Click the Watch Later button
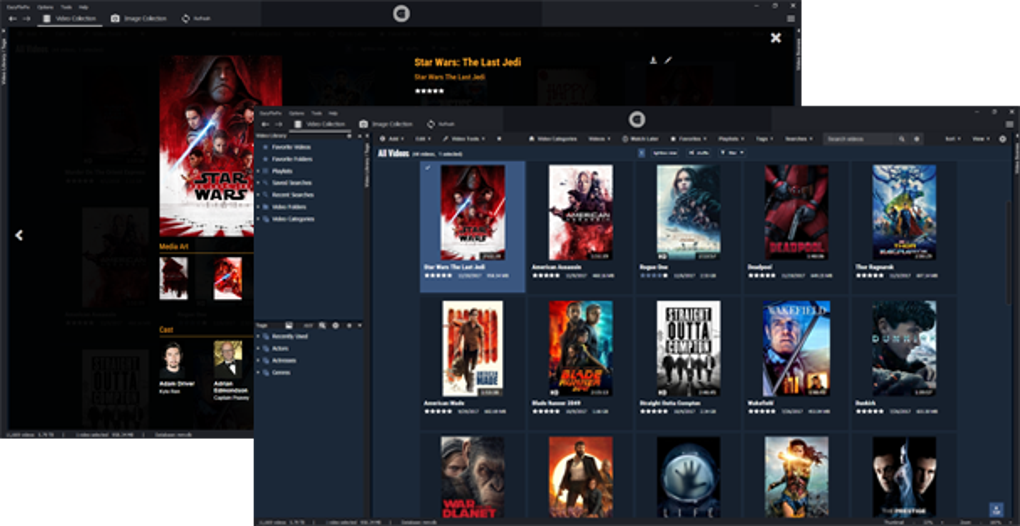 tap(640, 139)
